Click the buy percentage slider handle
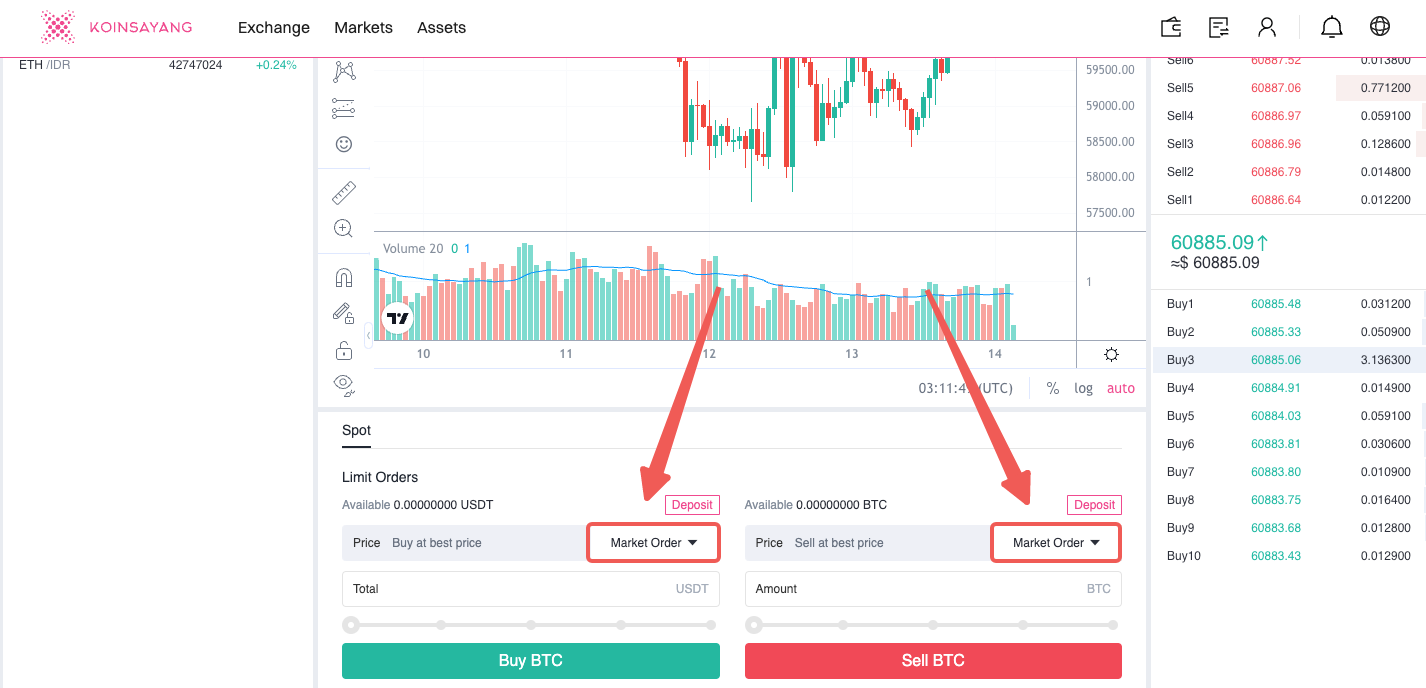Viewport: 1426px width, 688px height. point(351,625)
